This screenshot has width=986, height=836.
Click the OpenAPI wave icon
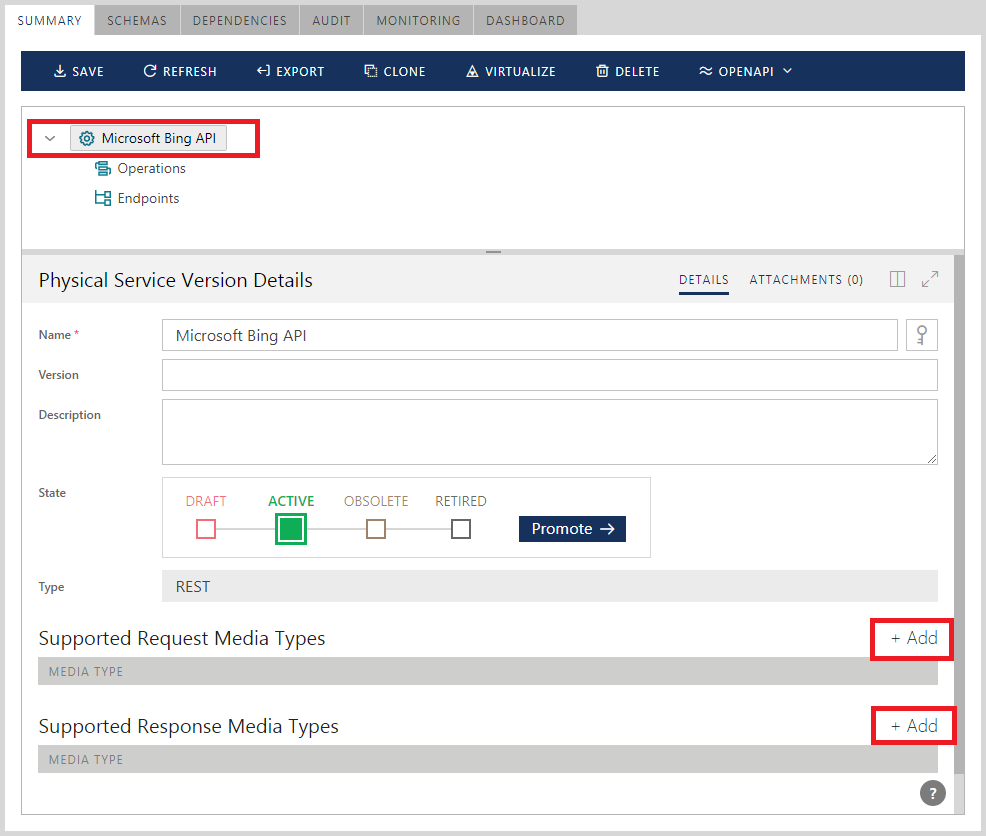click(x=706, y=71)
